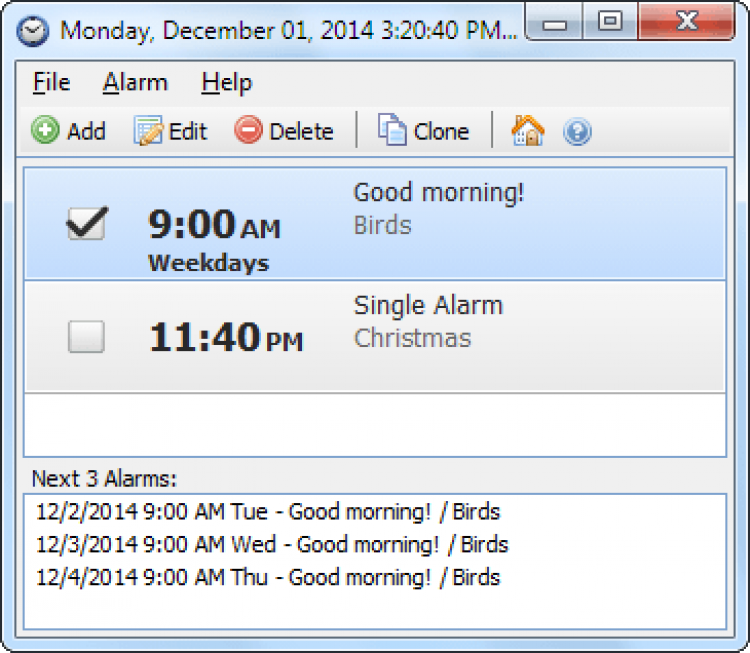The image size is (750, 653).
Task: Click the Edit alarm pencil icon
Action: [x=149, y=131]
